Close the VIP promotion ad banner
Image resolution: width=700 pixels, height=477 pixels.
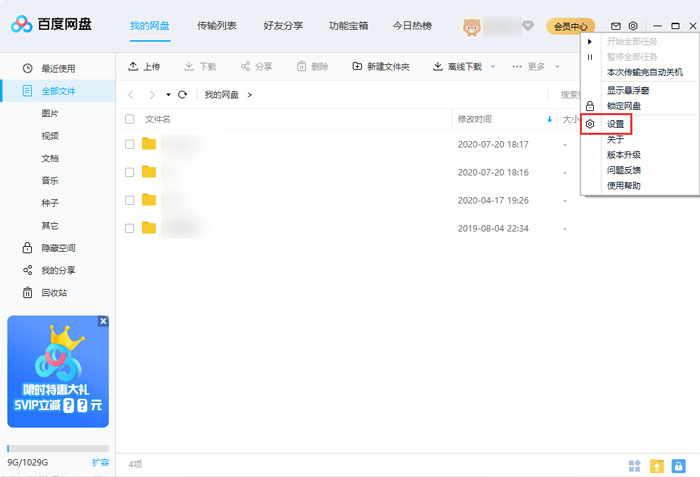click(x=103, y=321)
